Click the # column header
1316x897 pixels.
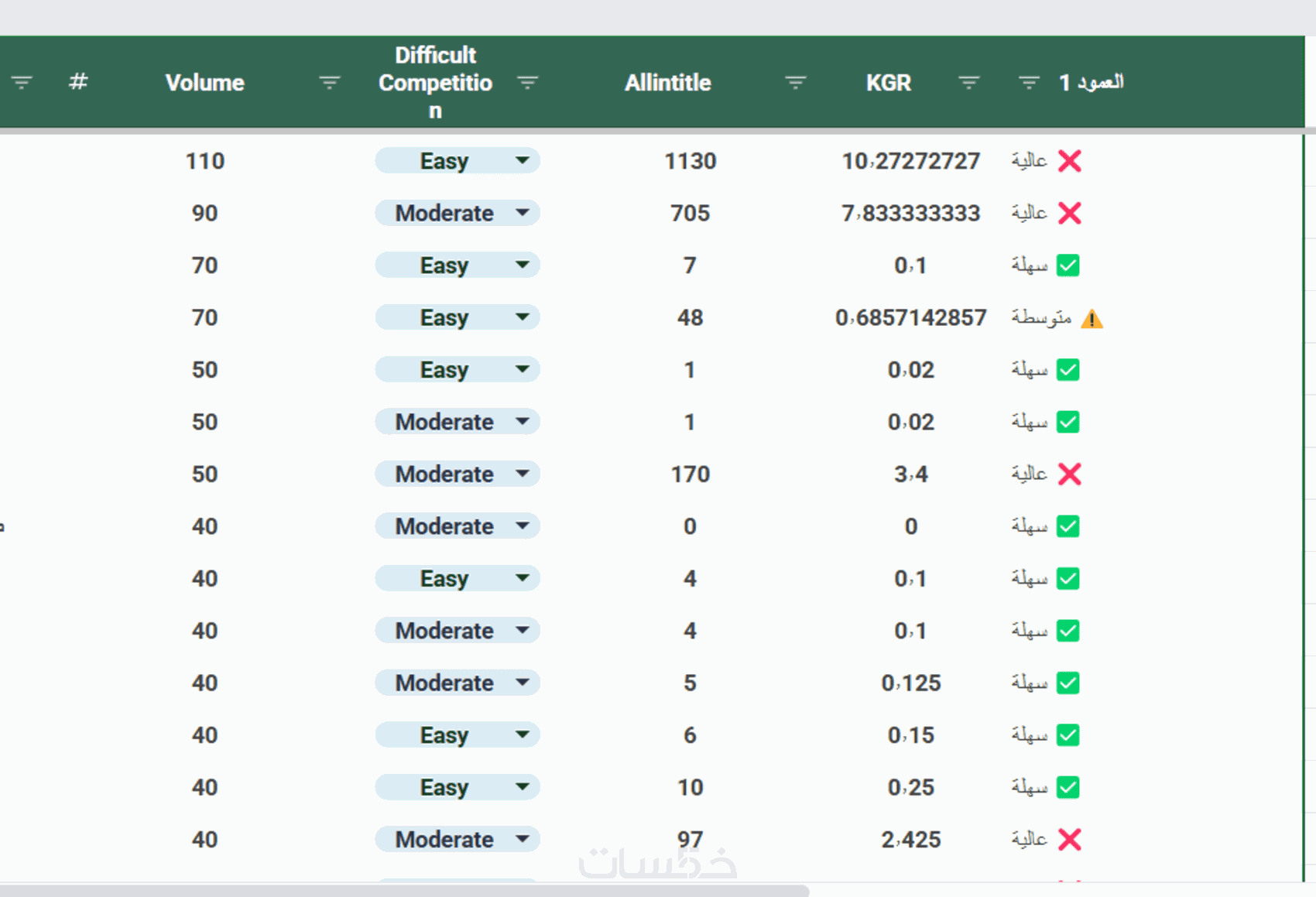tap(77, 82)
